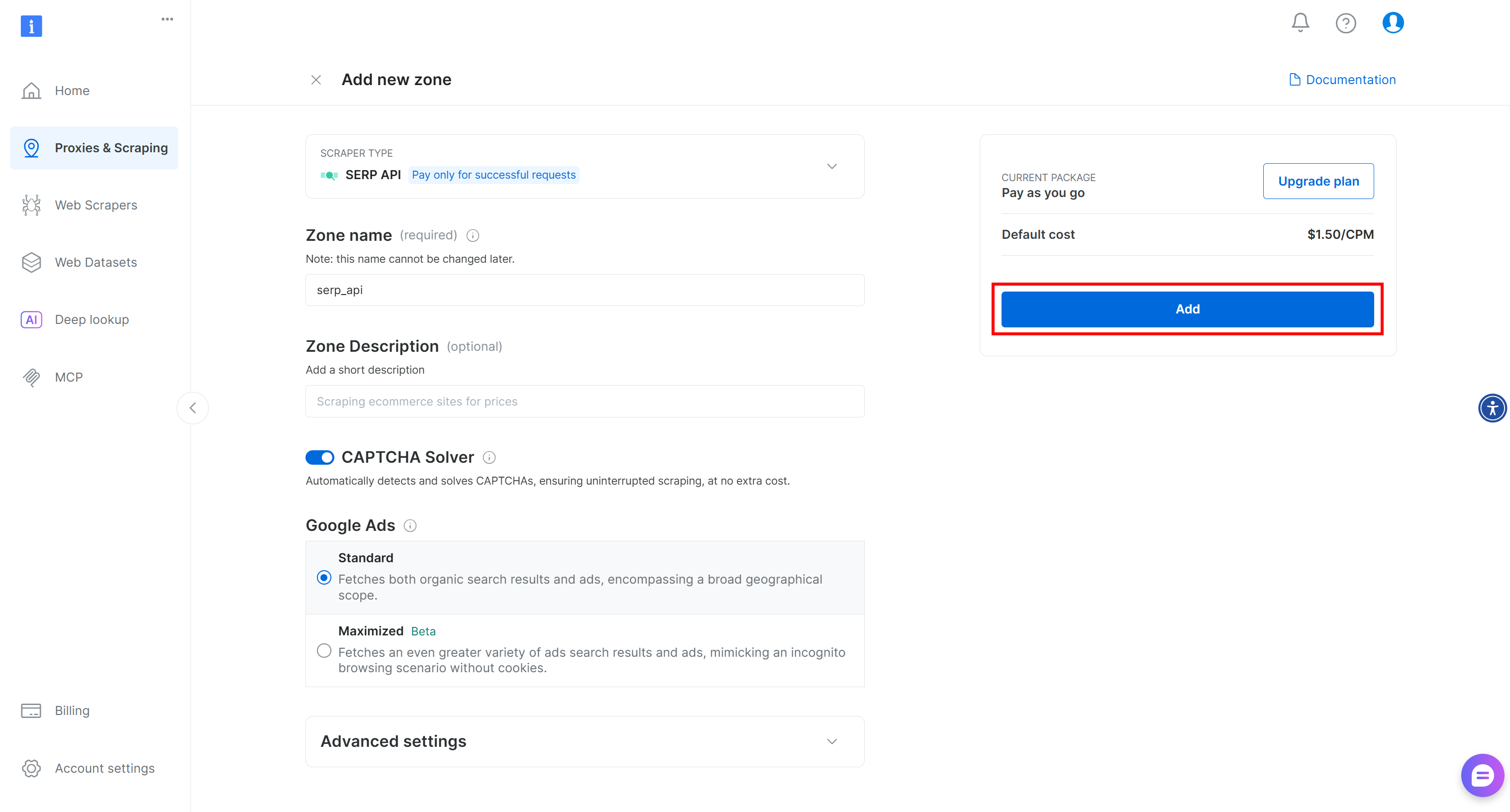Select the Web Scrapers spider icon
The width and height of the screenshot is (1510, 812).
[x=31, y=204]
